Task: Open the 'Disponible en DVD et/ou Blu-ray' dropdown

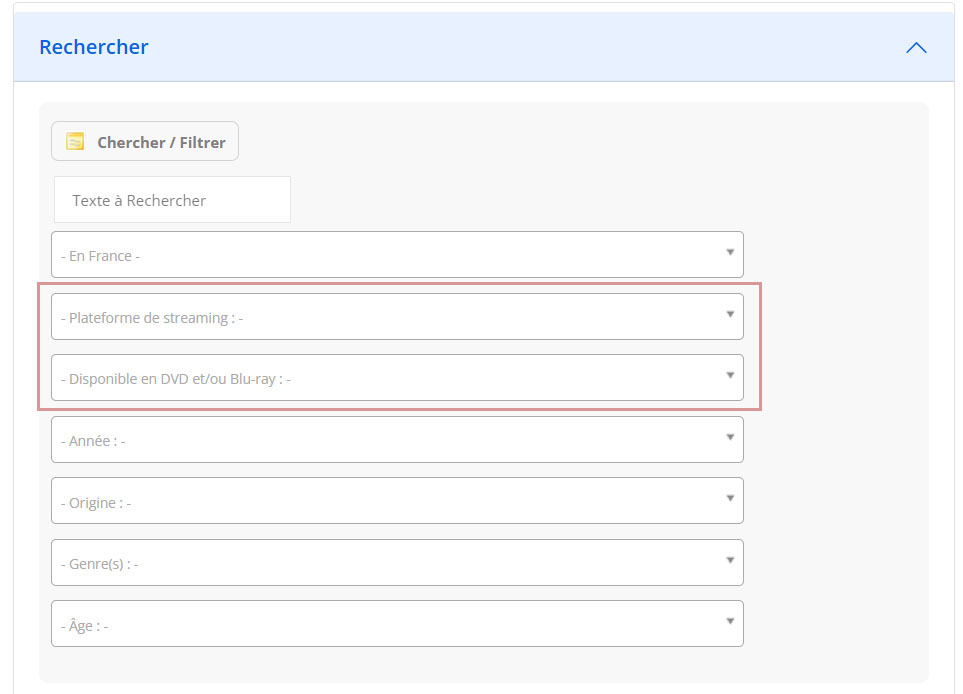Action: click(397, 378)
